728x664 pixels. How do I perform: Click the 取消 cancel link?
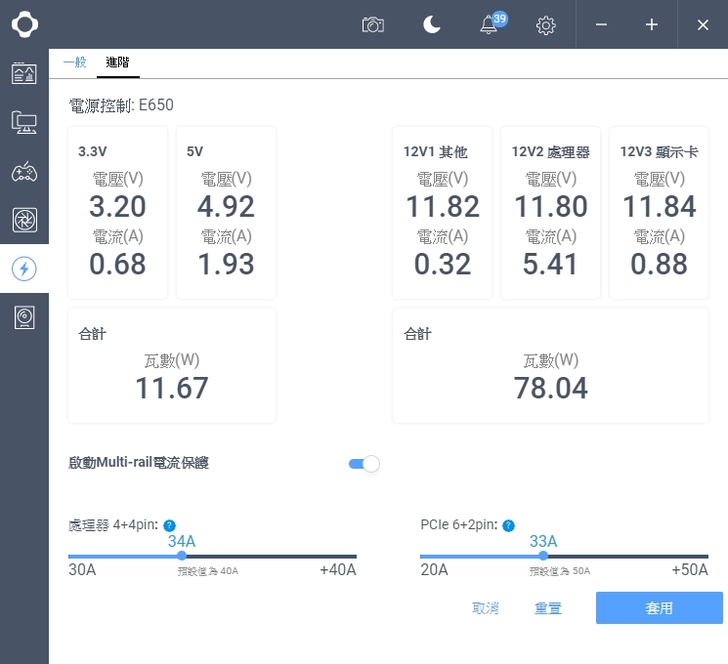(486, 608)
